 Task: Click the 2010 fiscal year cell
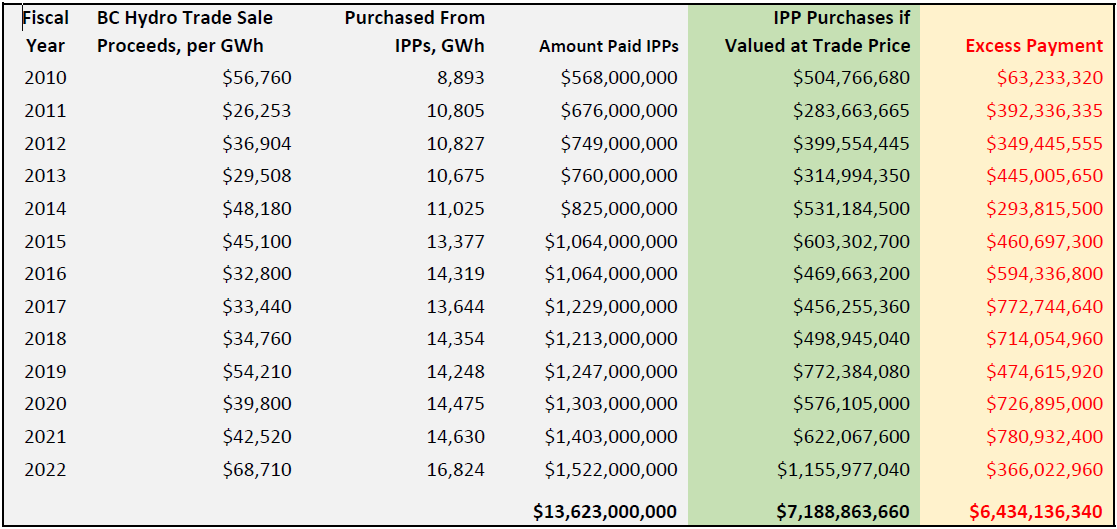click(x=45, y=78)
